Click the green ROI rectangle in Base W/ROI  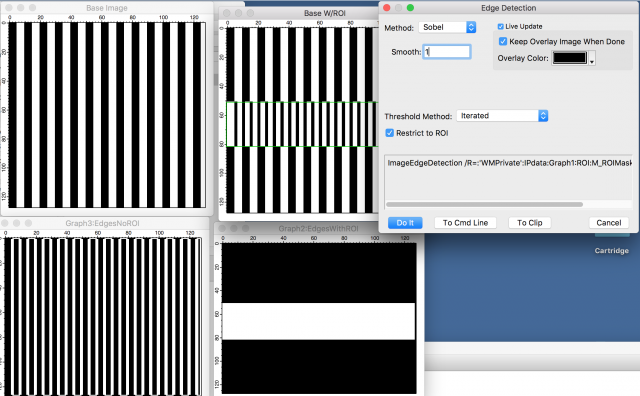click(x=302, y=124)
